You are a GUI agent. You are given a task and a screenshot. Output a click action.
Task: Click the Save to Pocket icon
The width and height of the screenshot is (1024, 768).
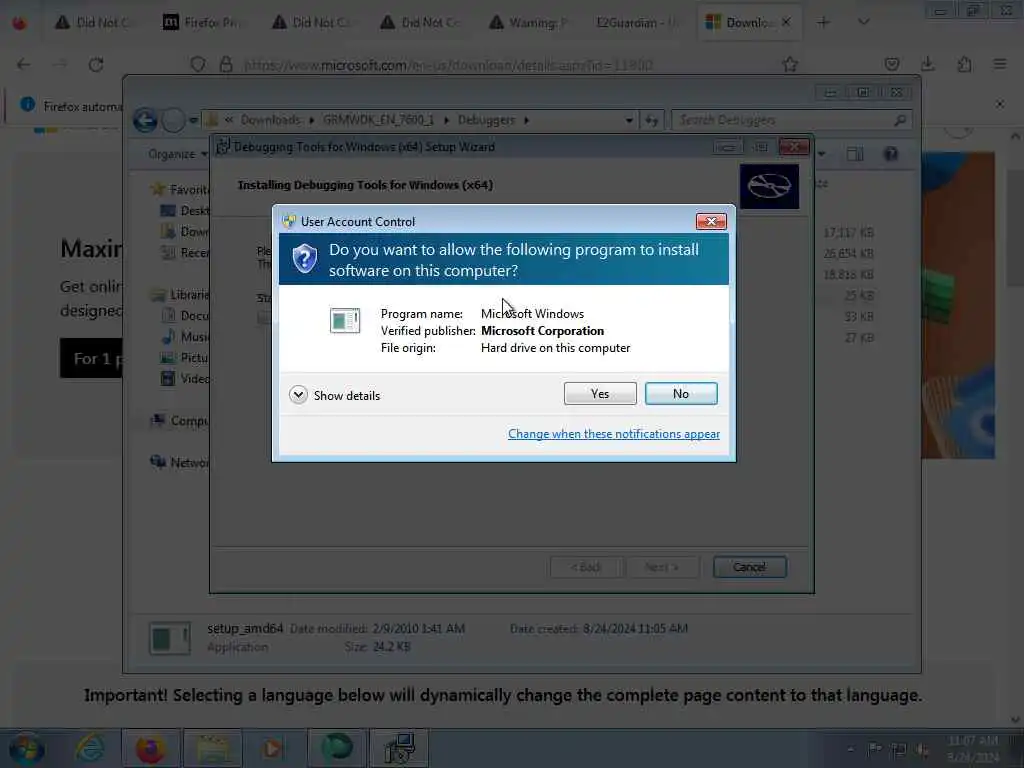tap(891, 65)
